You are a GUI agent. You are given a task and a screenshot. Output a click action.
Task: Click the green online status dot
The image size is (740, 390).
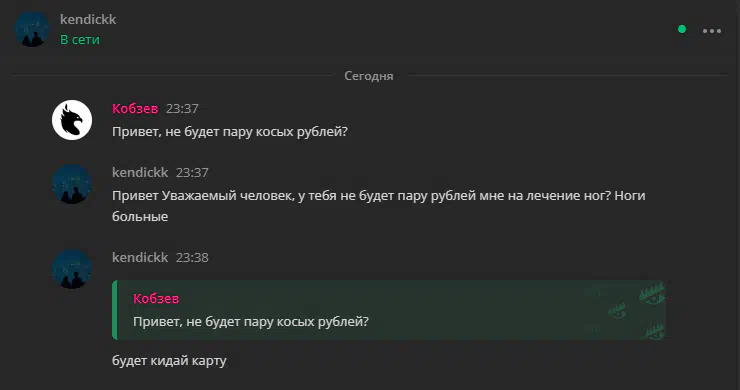pyautogui.click(x=682, y=29)
